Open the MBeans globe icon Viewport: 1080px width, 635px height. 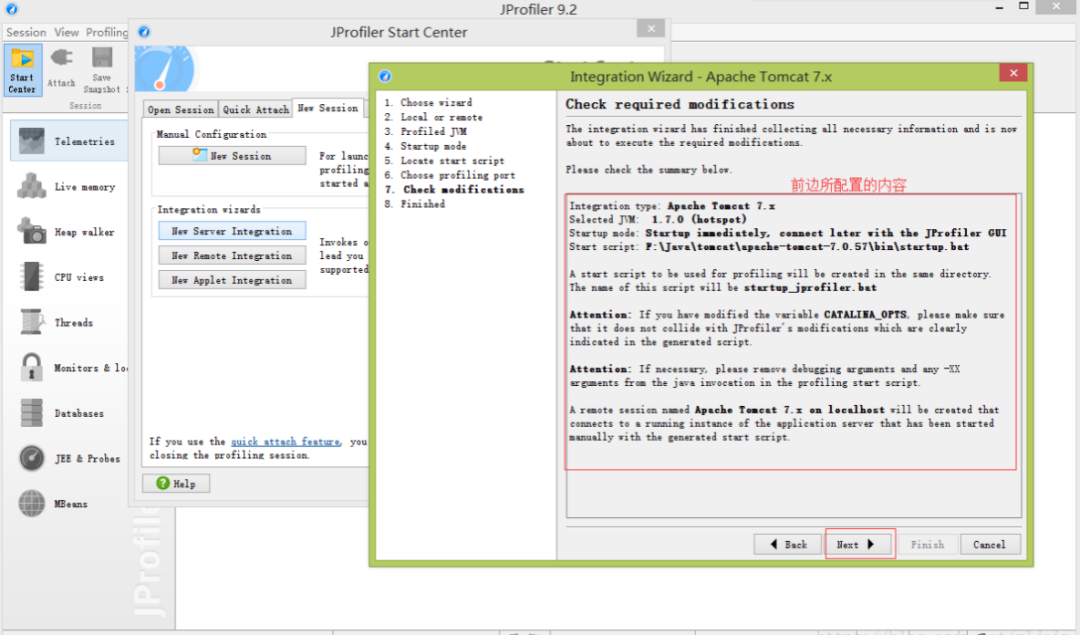click(32, 503)
